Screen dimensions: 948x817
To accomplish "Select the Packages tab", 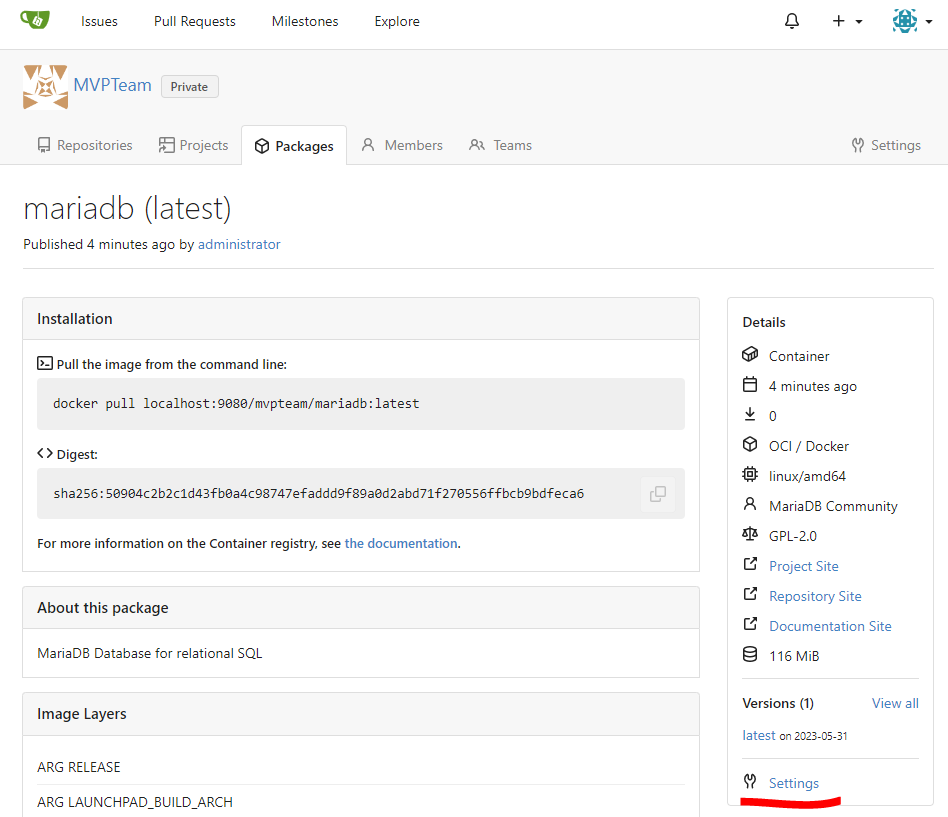I will pos(294,146).
